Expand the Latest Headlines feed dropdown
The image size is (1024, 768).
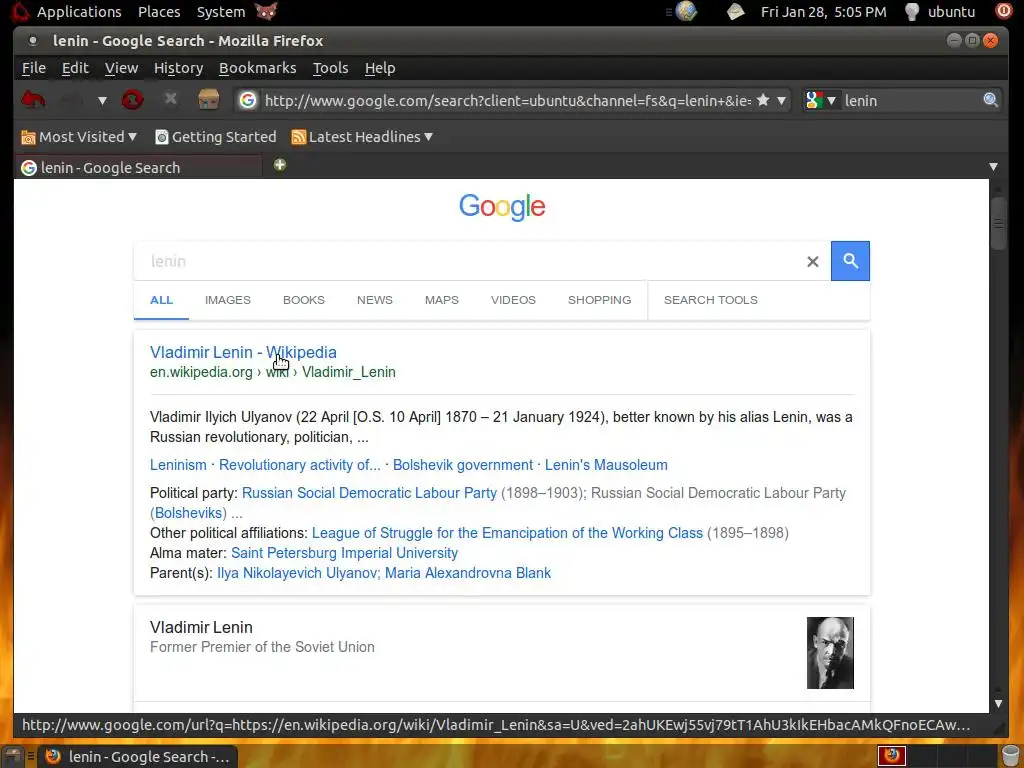point(362,136)
